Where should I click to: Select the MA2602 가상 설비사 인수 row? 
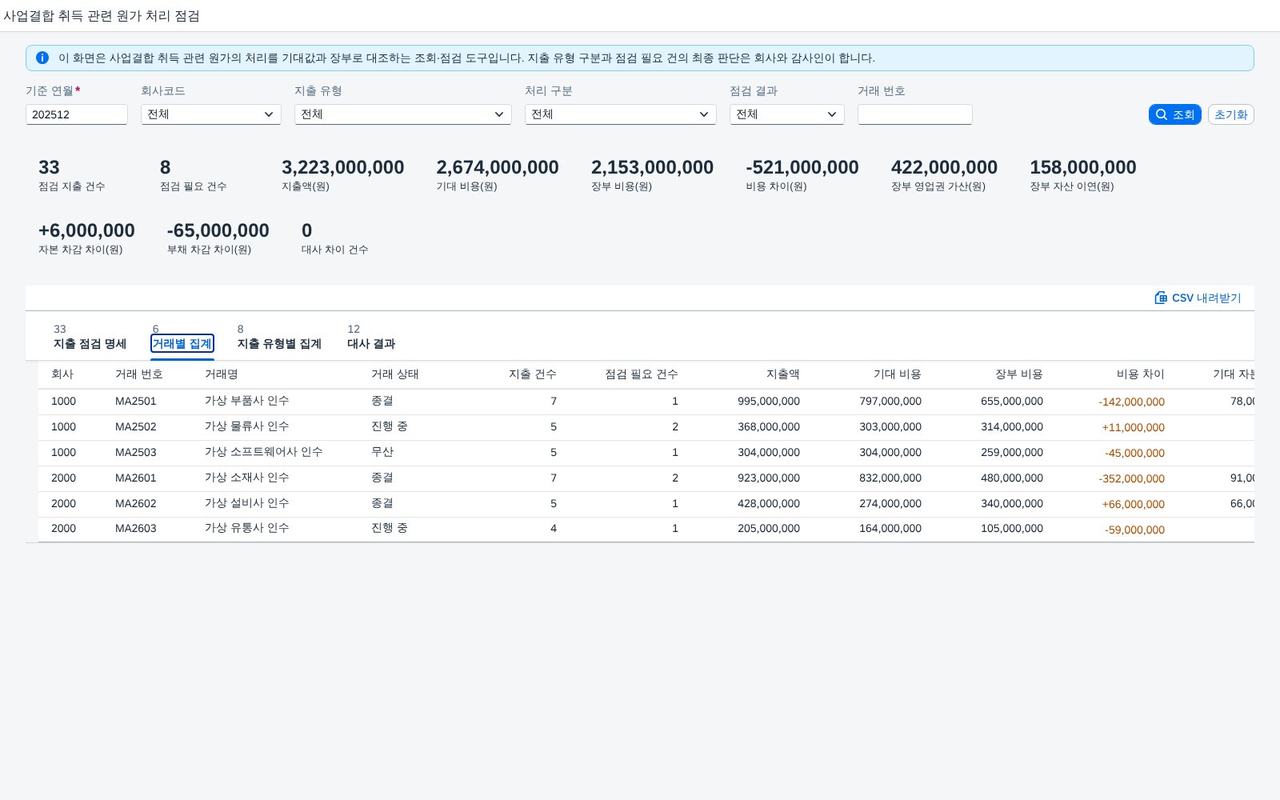646,503
